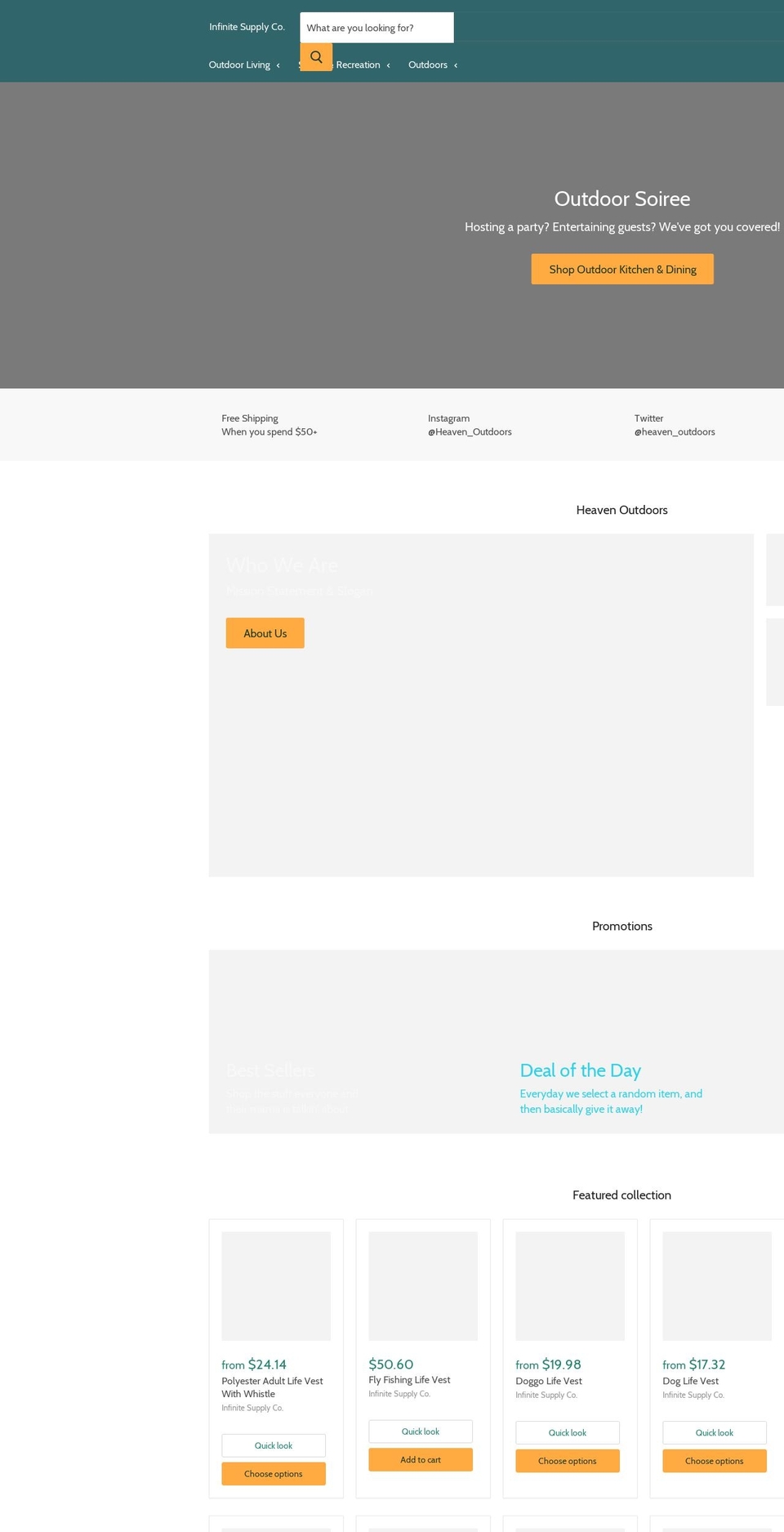Open the Outdoor Living menu
The width and height of the screenshot is (784, 1532).
[239, 65]
